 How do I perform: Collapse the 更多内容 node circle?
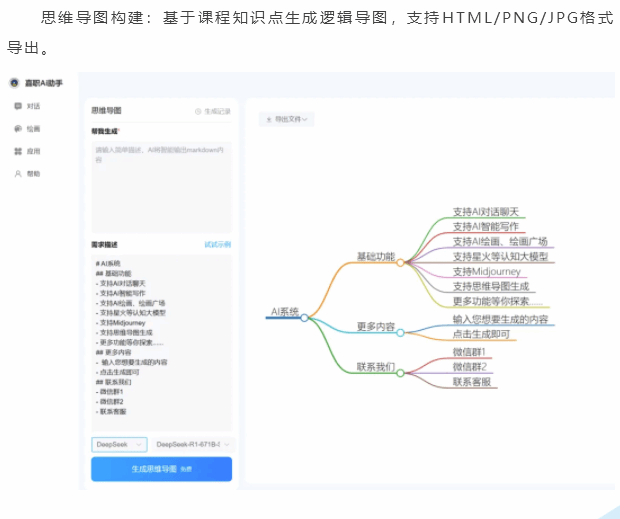click(399, 333)
